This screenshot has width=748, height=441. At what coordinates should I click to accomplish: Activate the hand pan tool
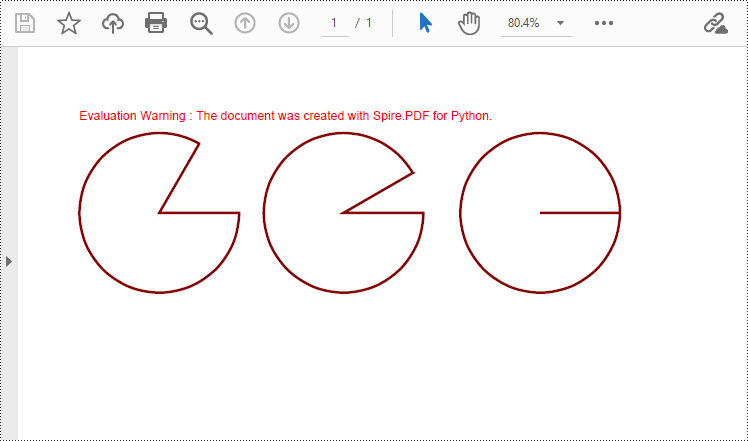click(469, 23)
